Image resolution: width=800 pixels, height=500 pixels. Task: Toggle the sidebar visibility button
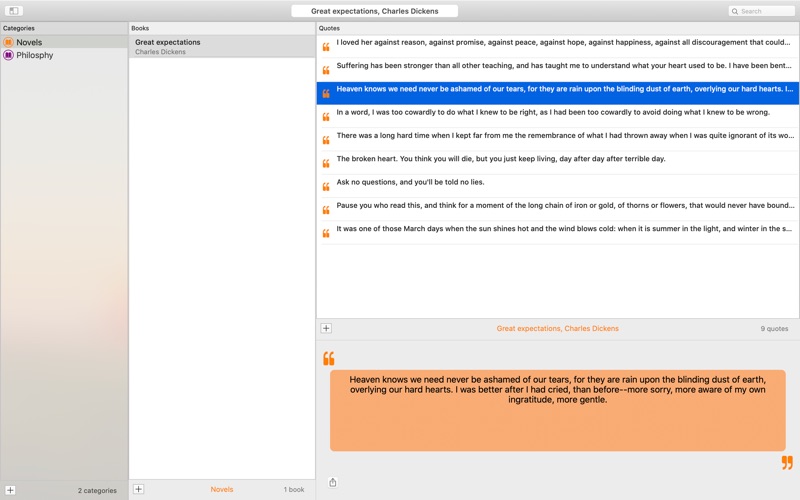(x=14, y=11)
